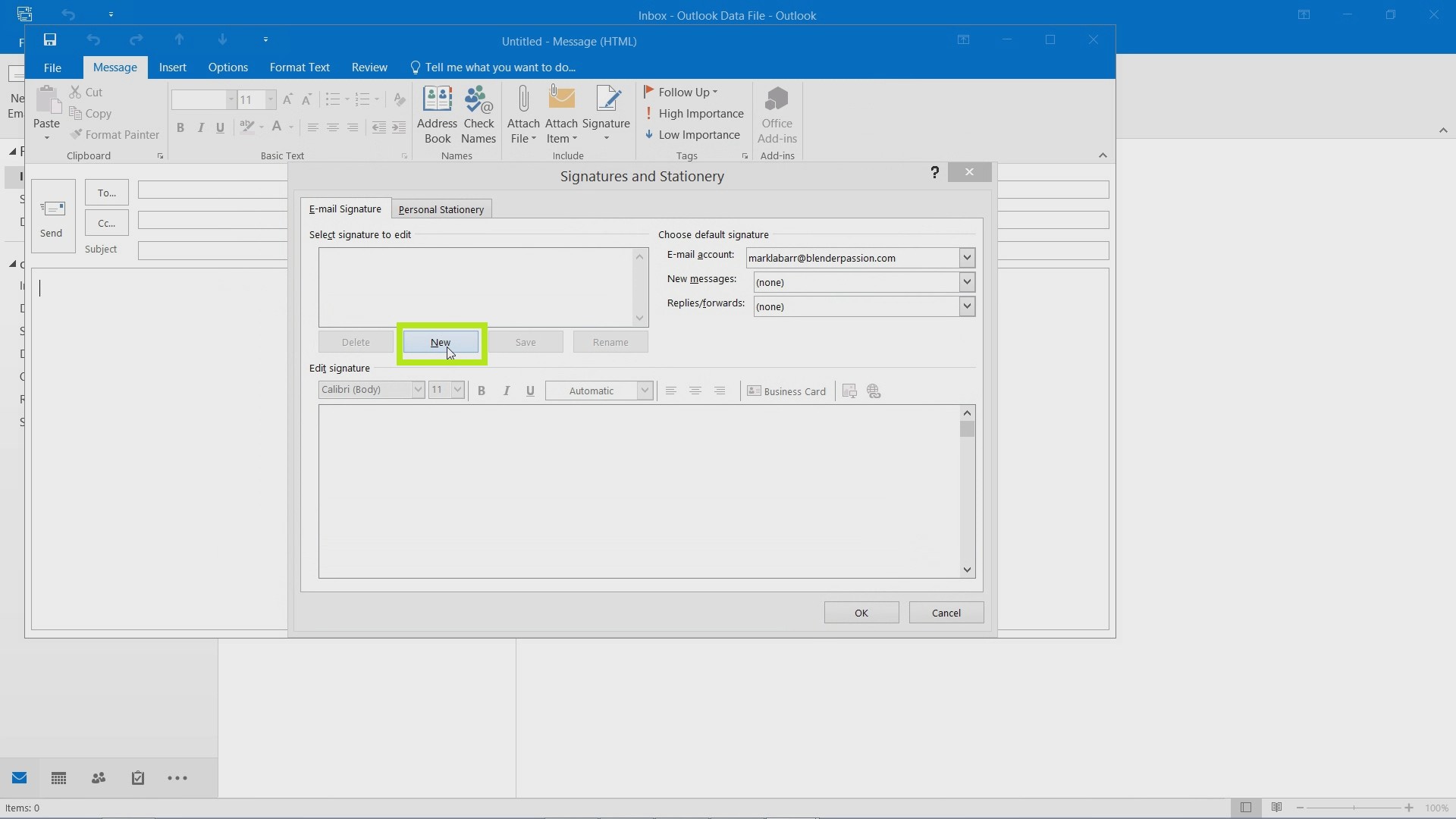
Task: Toggle Underline in Edit signature toolbar
Action: (531, 391)
